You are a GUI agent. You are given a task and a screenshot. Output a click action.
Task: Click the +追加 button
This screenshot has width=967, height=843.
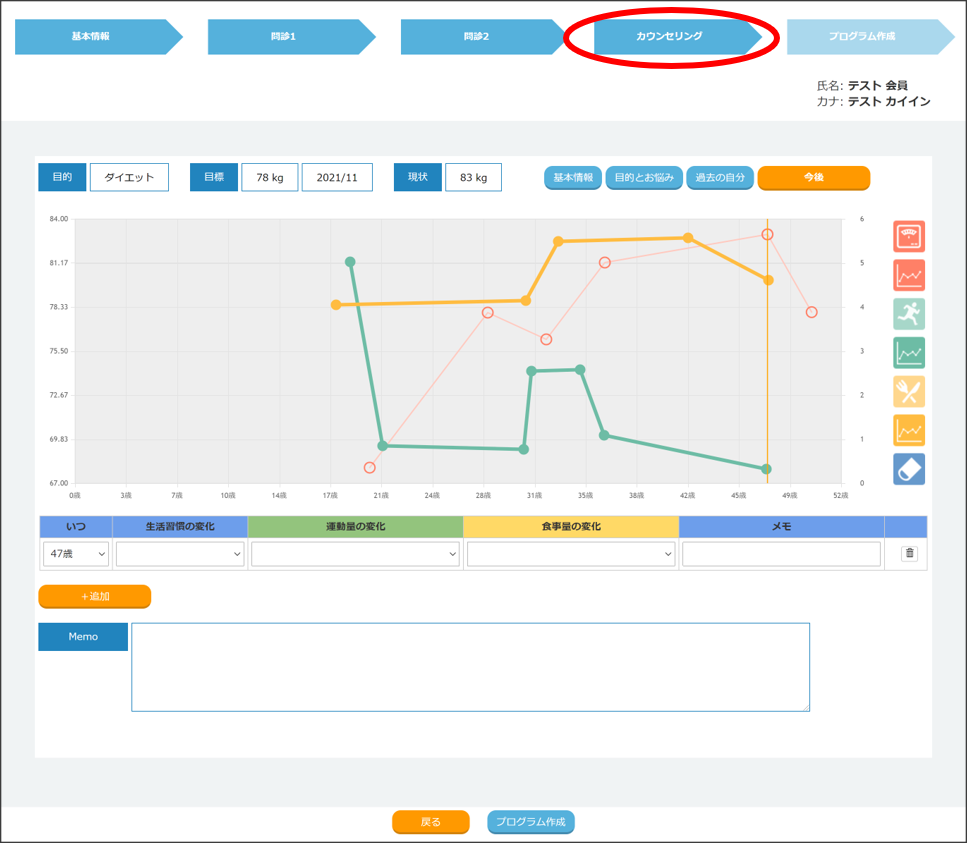coord(94,596)
